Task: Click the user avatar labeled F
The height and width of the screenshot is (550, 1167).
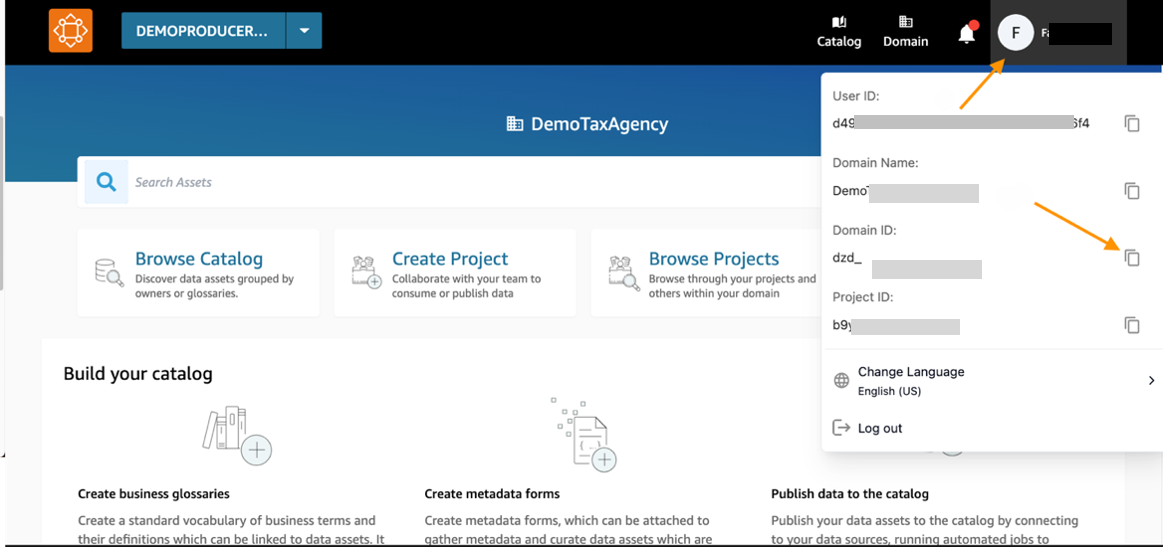Action: point(1015,33)
